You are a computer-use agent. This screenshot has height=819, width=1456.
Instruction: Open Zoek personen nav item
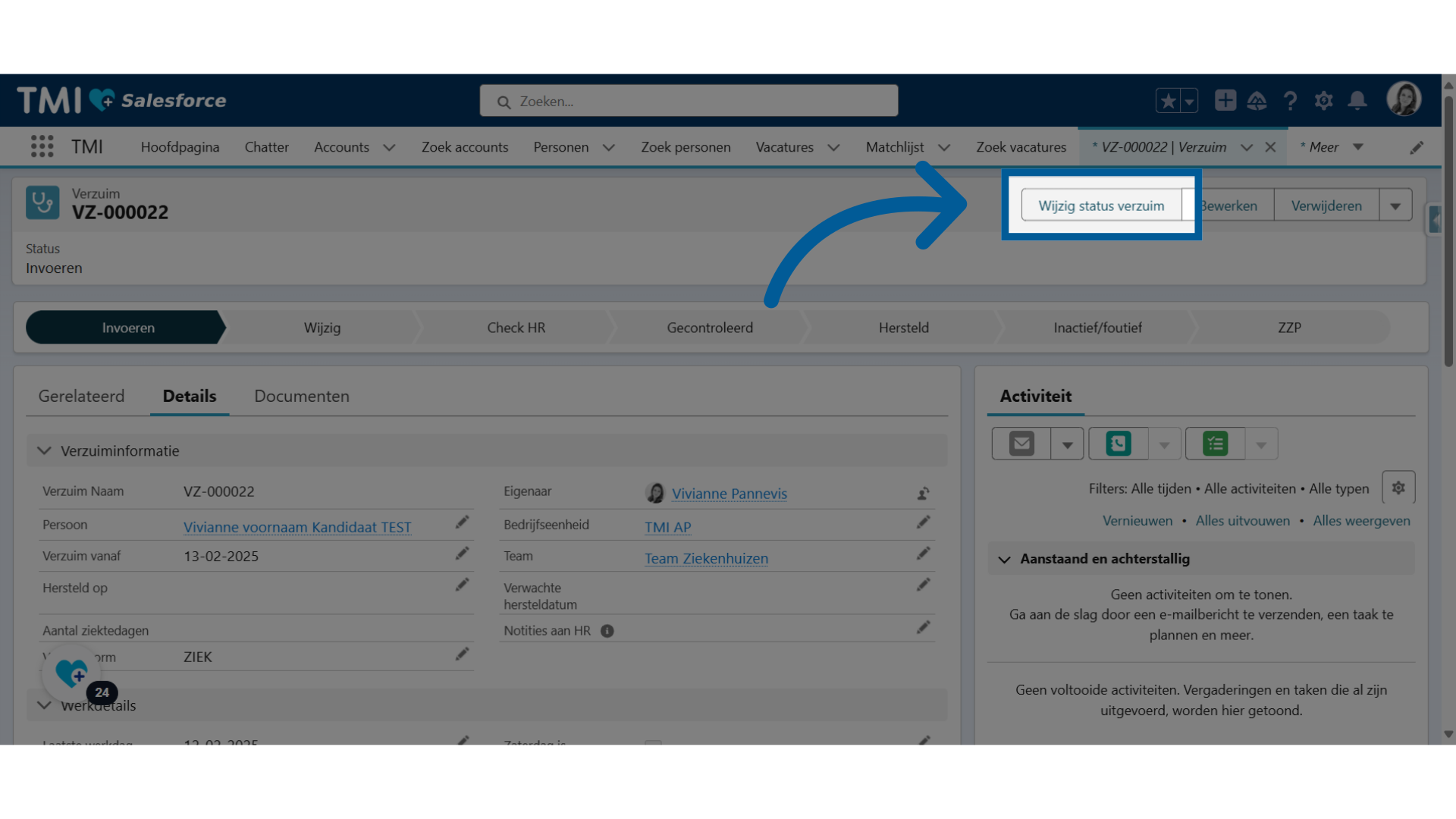coord(686,147)
